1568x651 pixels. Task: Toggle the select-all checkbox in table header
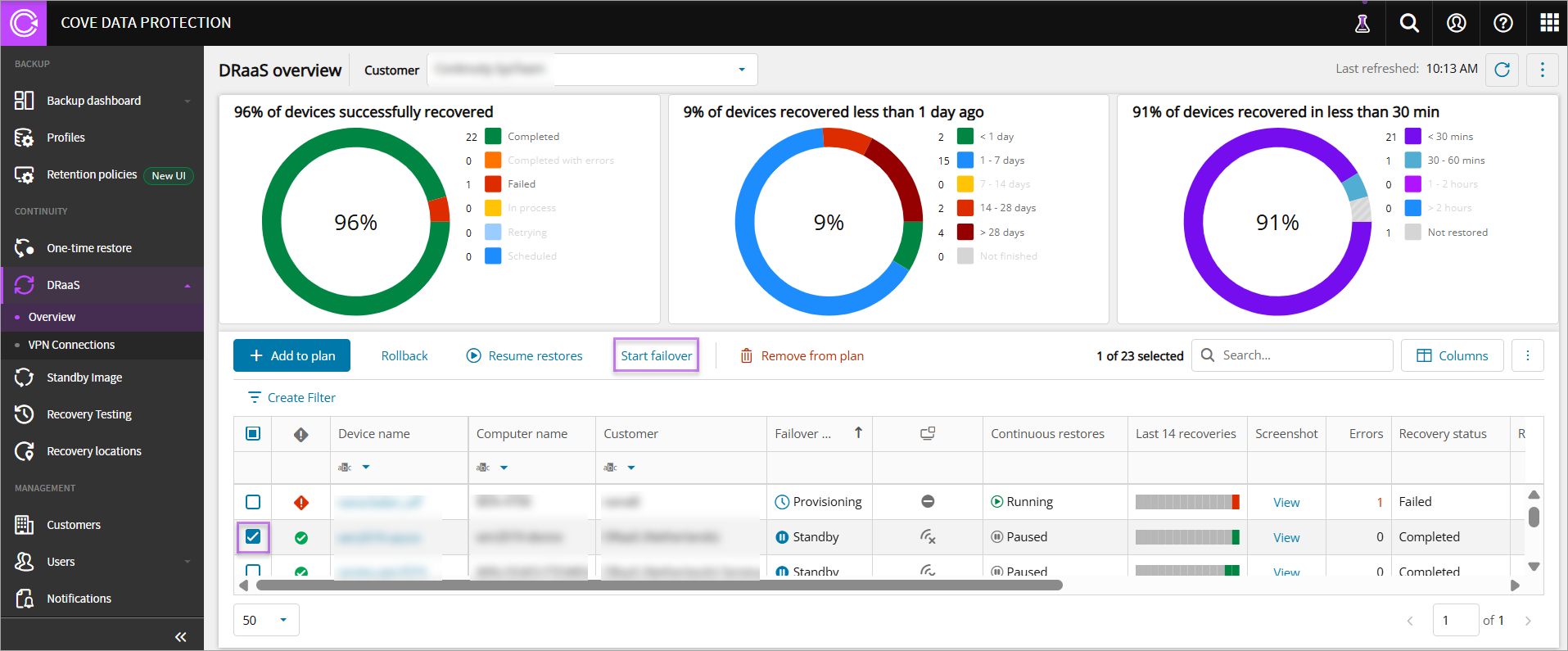coord(253,434)
